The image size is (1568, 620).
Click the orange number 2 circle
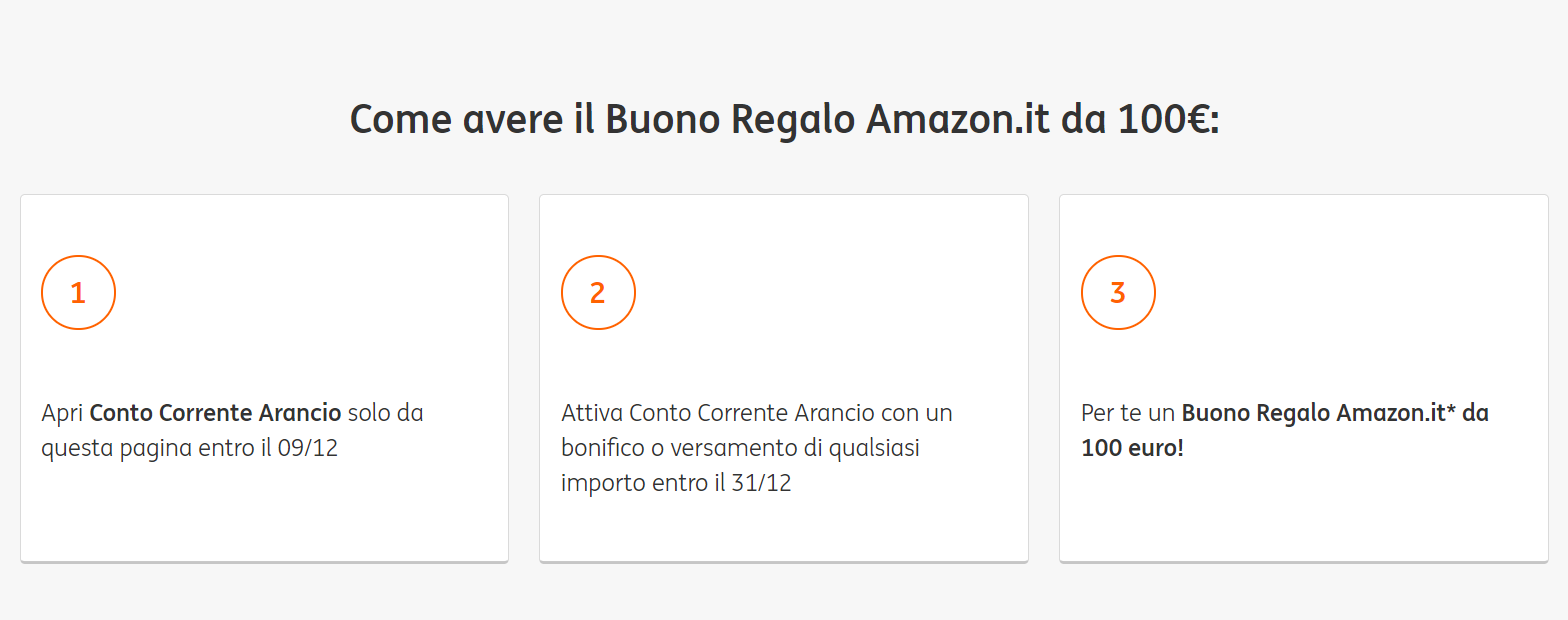(598, 293)
